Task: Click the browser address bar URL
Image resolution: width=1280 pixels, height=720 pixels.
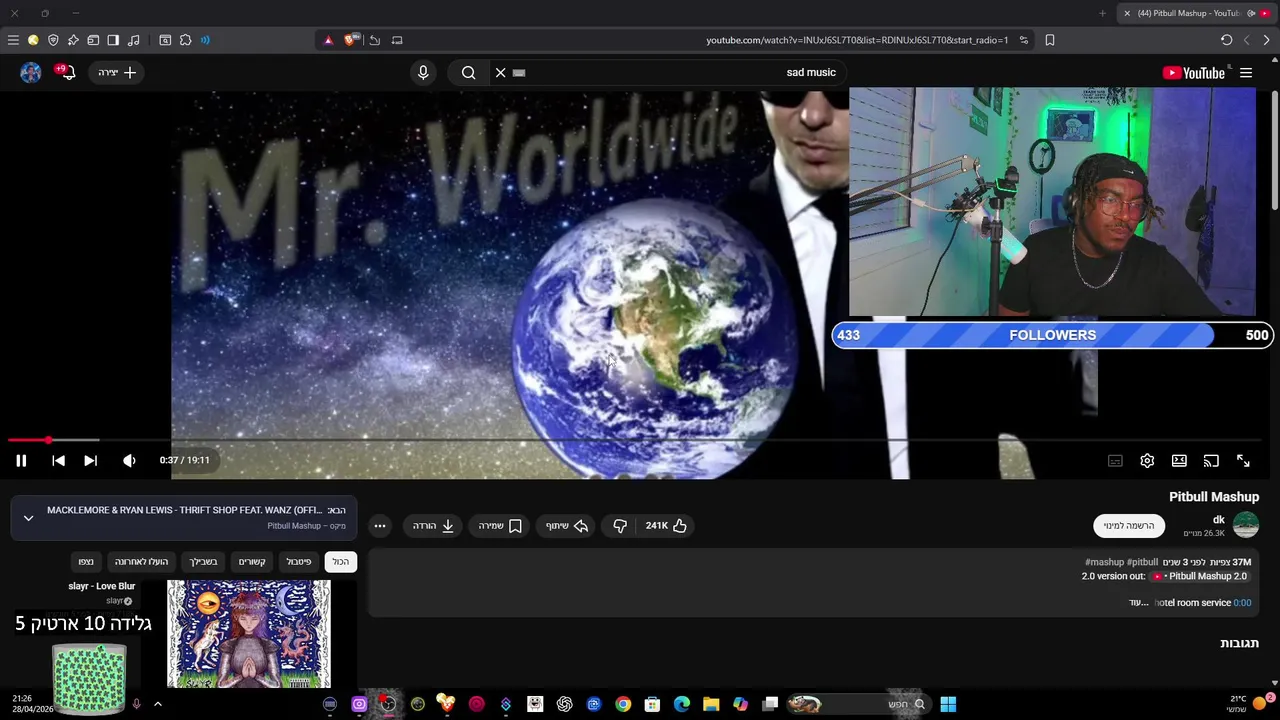Action: (x=857, y=40)
